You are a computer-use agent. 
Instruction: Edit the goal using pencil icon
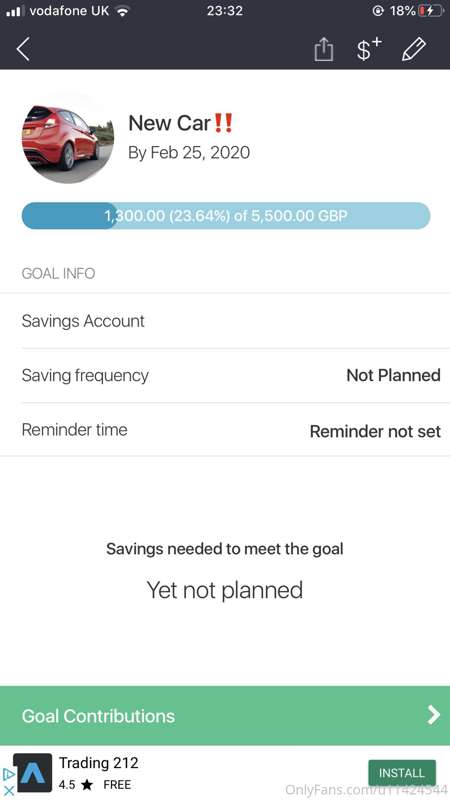click(x=414, y=49)
